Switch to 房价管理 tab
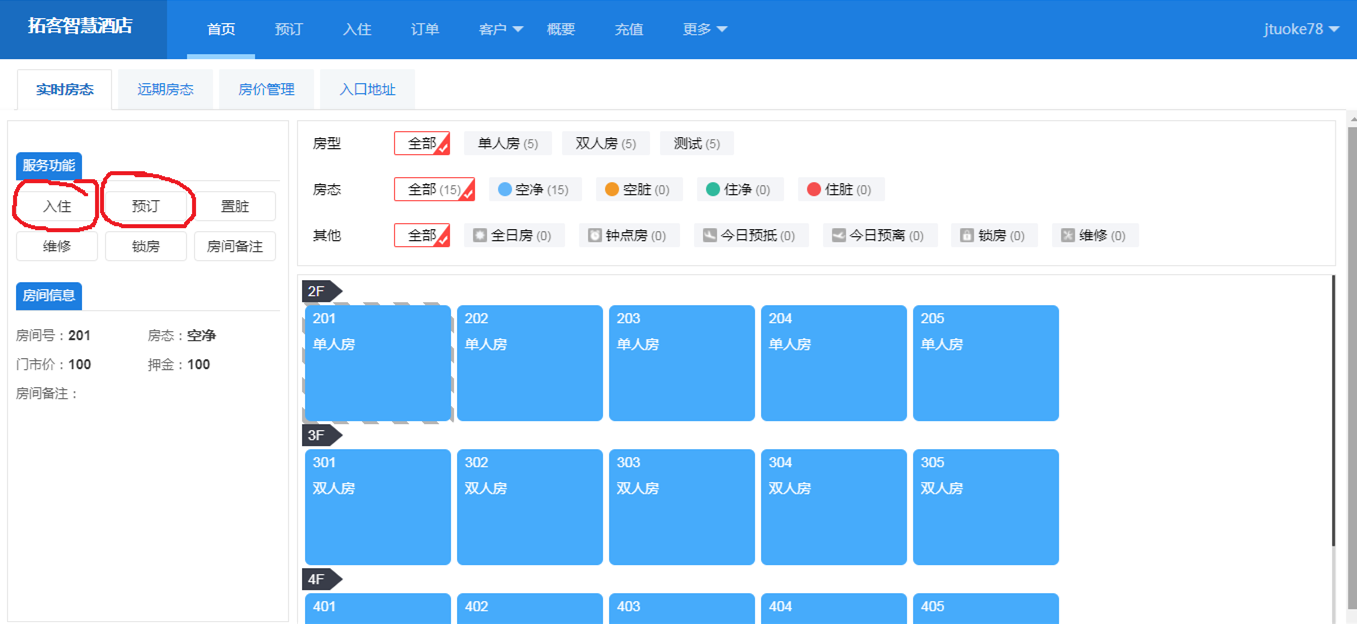 (x=266, y=89)
